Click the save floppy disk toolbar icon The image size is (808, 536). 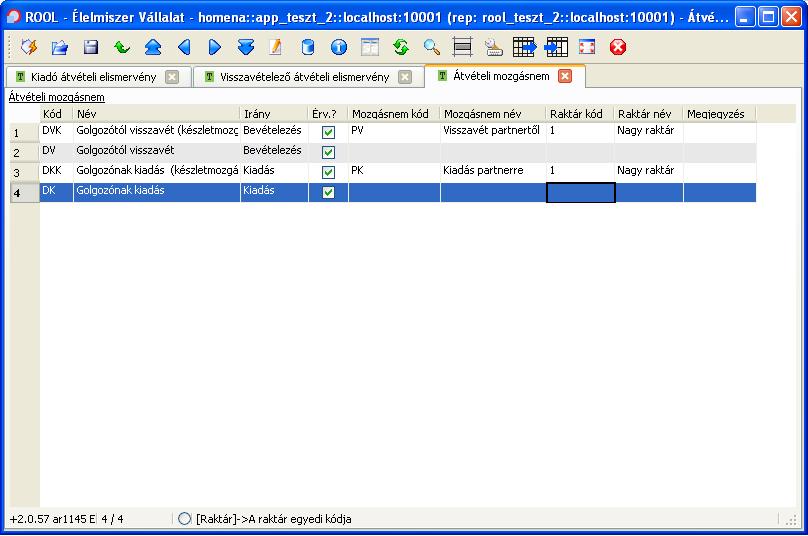pyautogui.click(x=90, y=47)
